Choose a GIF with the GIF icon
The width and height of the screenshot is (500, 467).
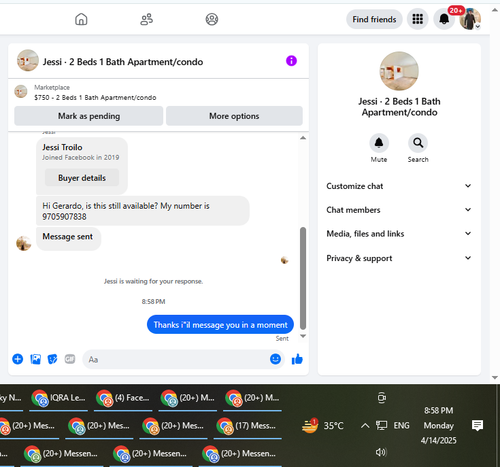[x=70, y=359]
